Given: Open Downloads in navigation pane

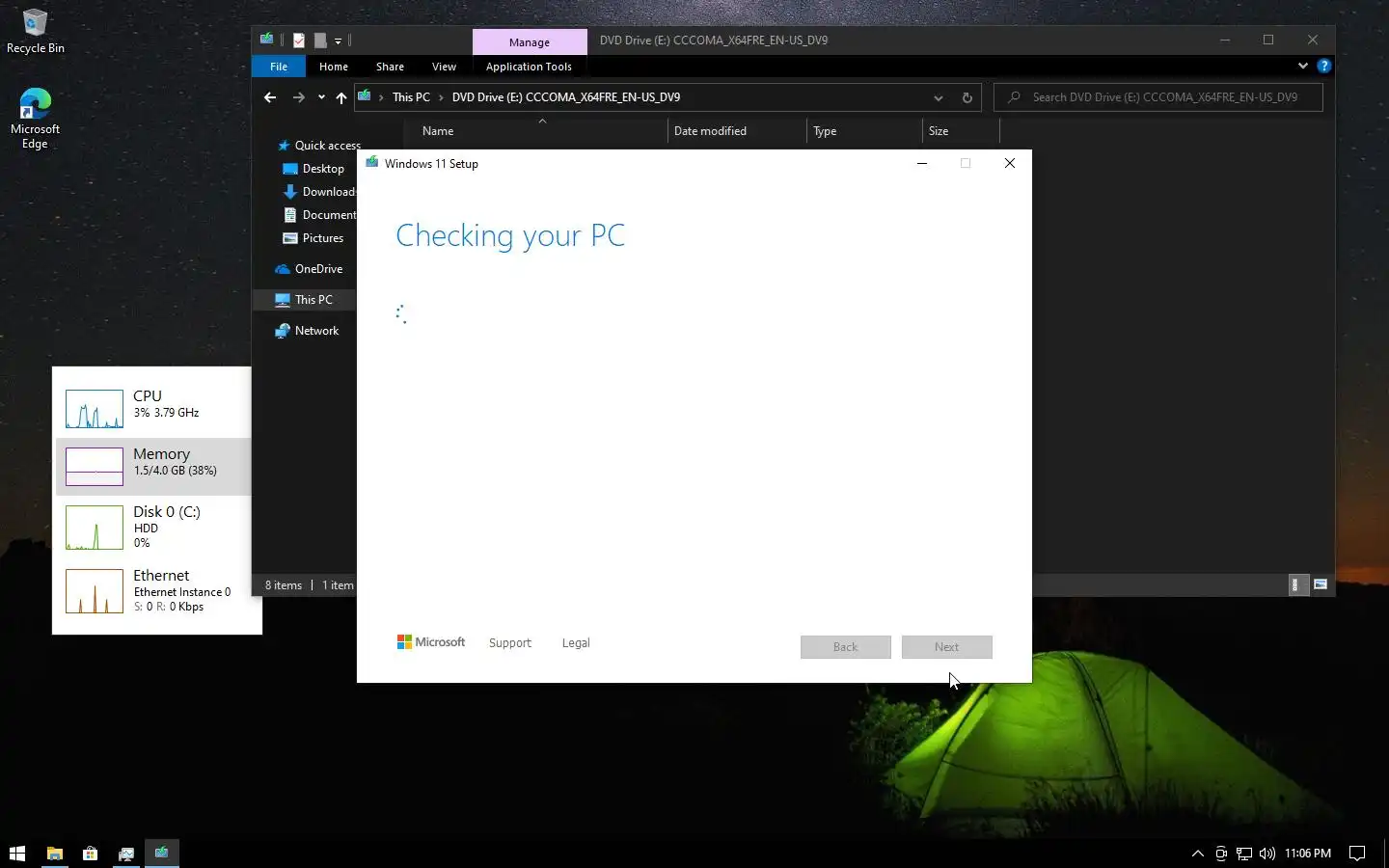Looking at the screenshot, I should (x=320, y=192).
